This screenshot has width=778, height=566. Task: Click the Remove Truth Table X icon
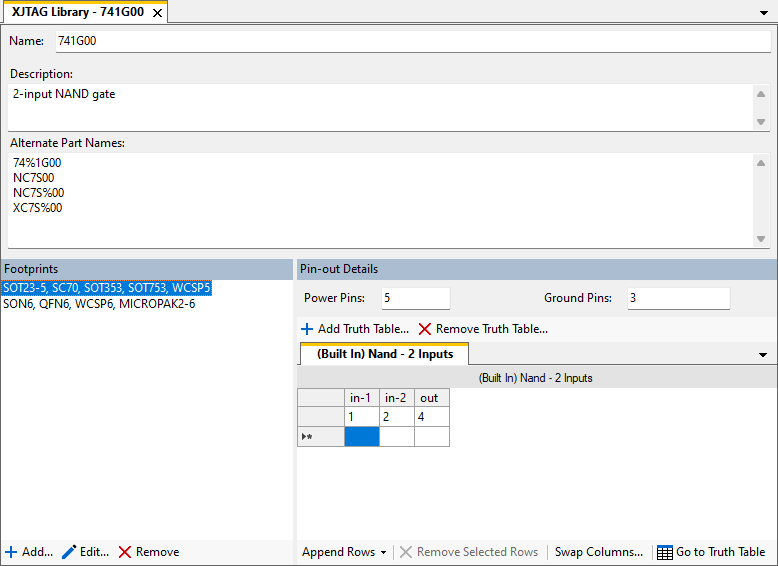pyautogui.click(x=425, y=329)
